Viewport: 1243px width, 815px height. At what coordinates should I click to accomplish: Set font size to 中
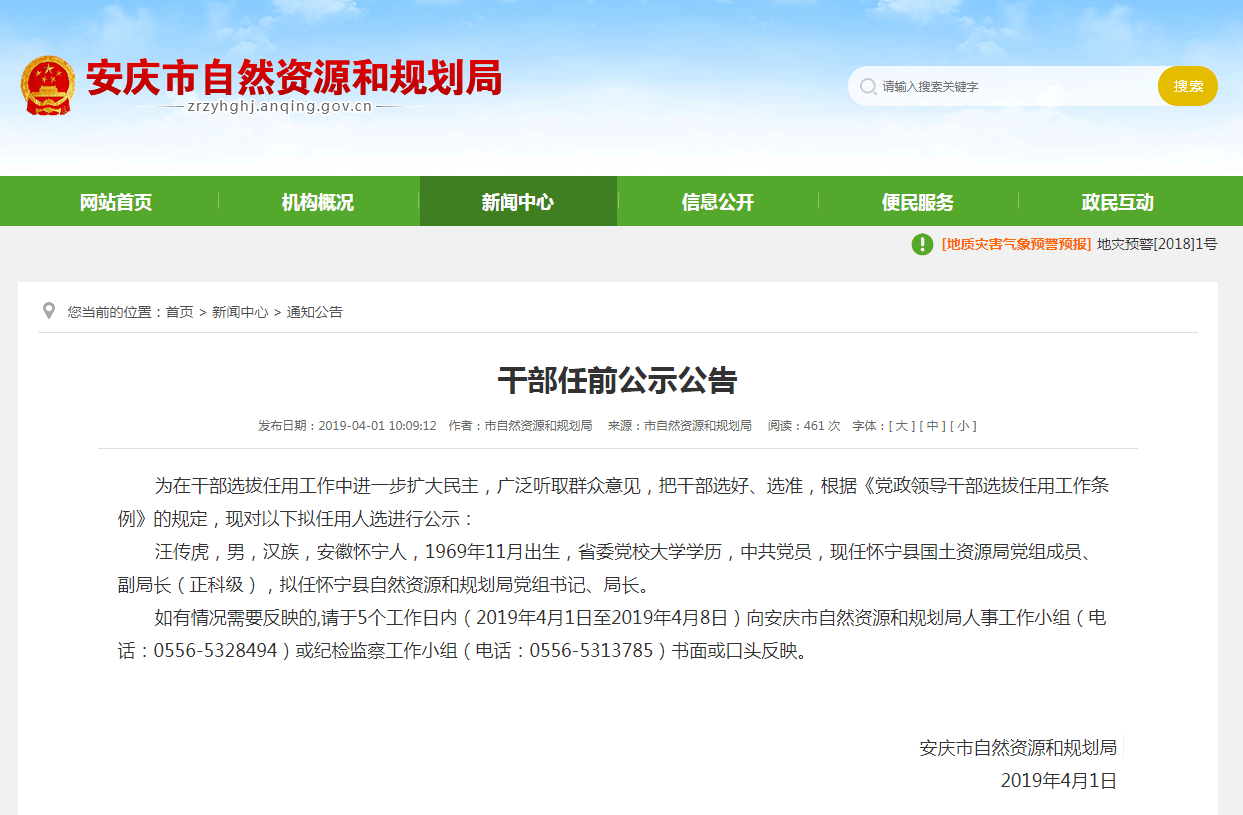933,426
